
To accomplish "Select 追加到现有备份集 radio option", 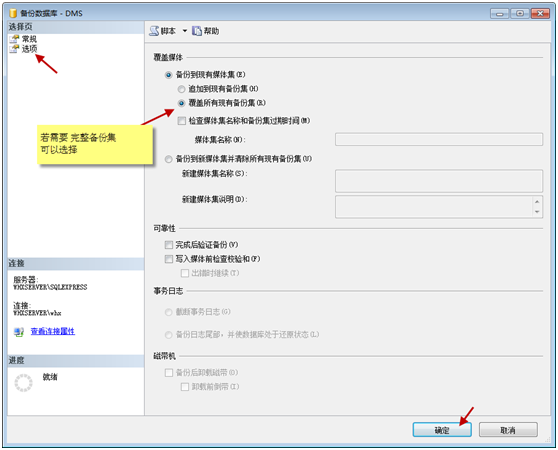I will click(181, 89).
